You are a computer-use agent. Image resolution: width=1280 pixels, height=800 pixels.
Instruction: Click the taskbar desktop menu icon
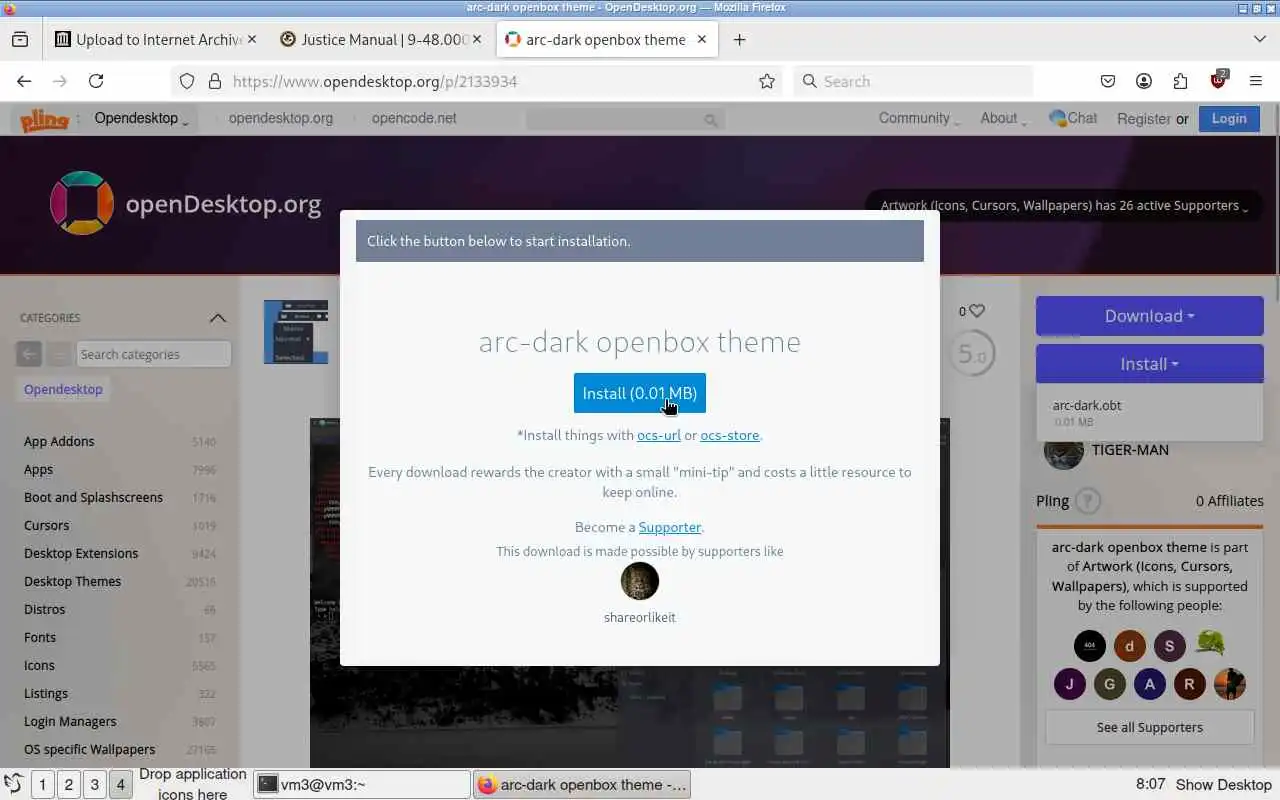point(13,784)
